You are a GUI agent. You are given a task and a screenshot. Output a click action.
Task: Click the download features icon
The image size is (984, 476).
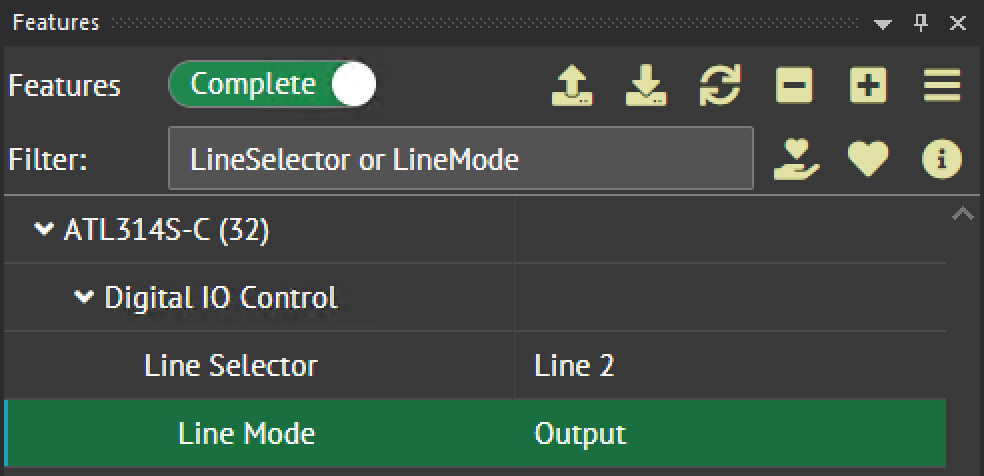646,86
